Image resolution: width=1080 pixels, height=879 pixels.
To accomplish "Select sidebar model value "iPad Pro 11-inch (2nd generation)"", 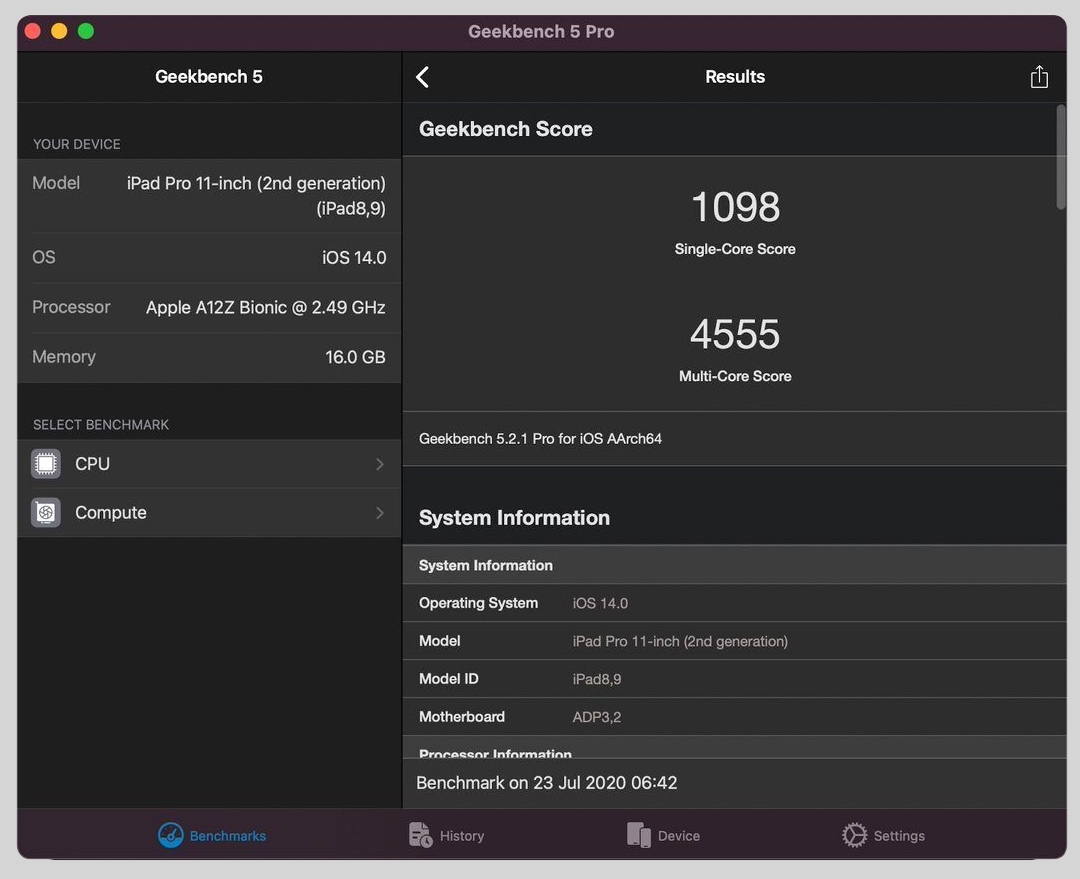I will (256, 183).
